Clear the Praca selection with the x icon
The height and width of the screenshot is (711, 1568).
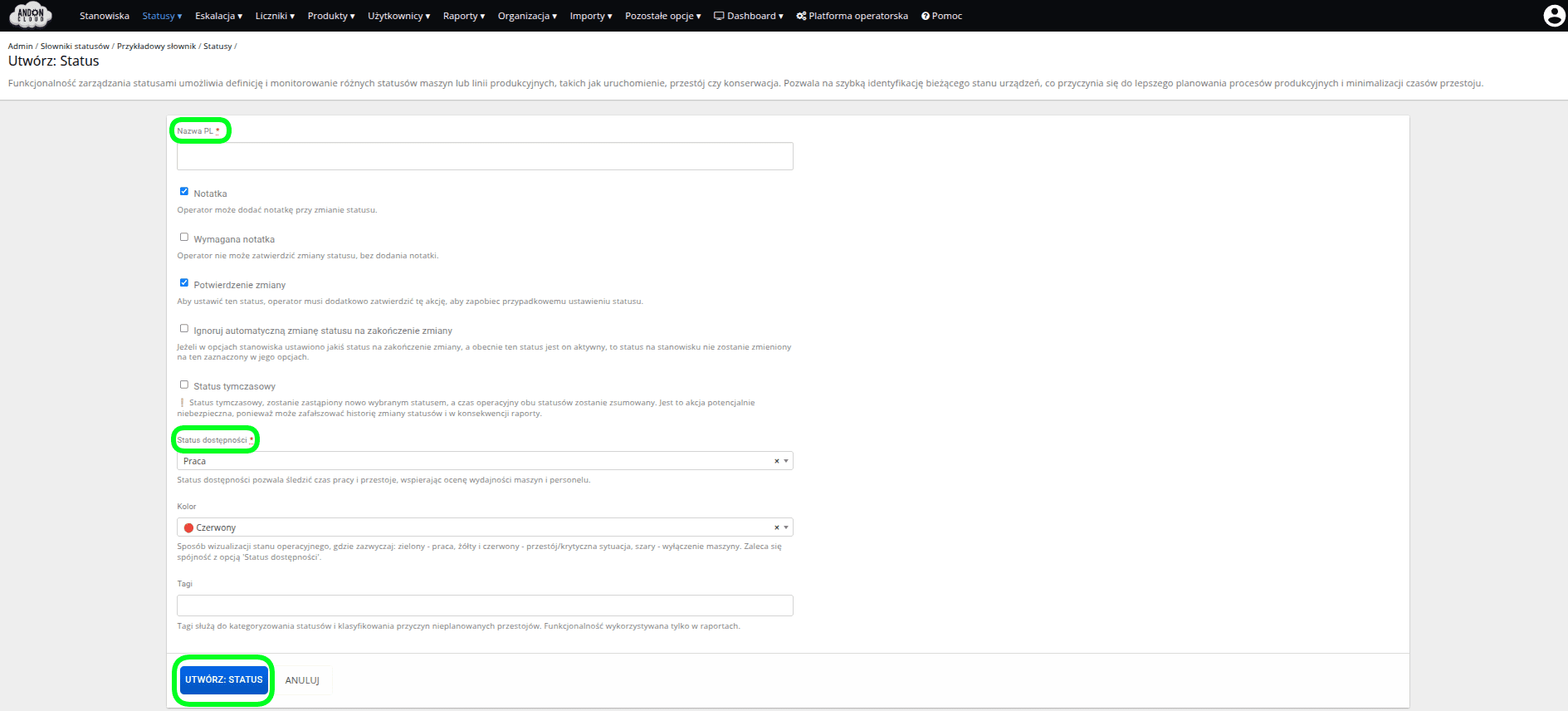(777, 461)
